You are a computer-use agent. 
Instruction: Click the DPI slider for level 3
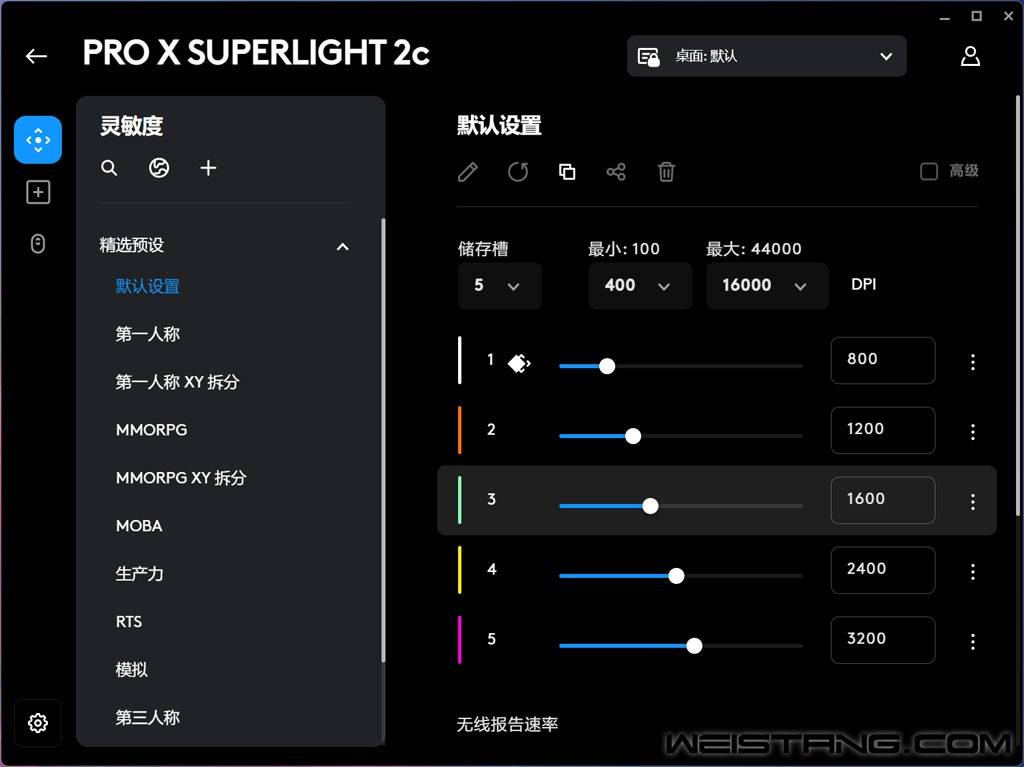tap(651, 506)
